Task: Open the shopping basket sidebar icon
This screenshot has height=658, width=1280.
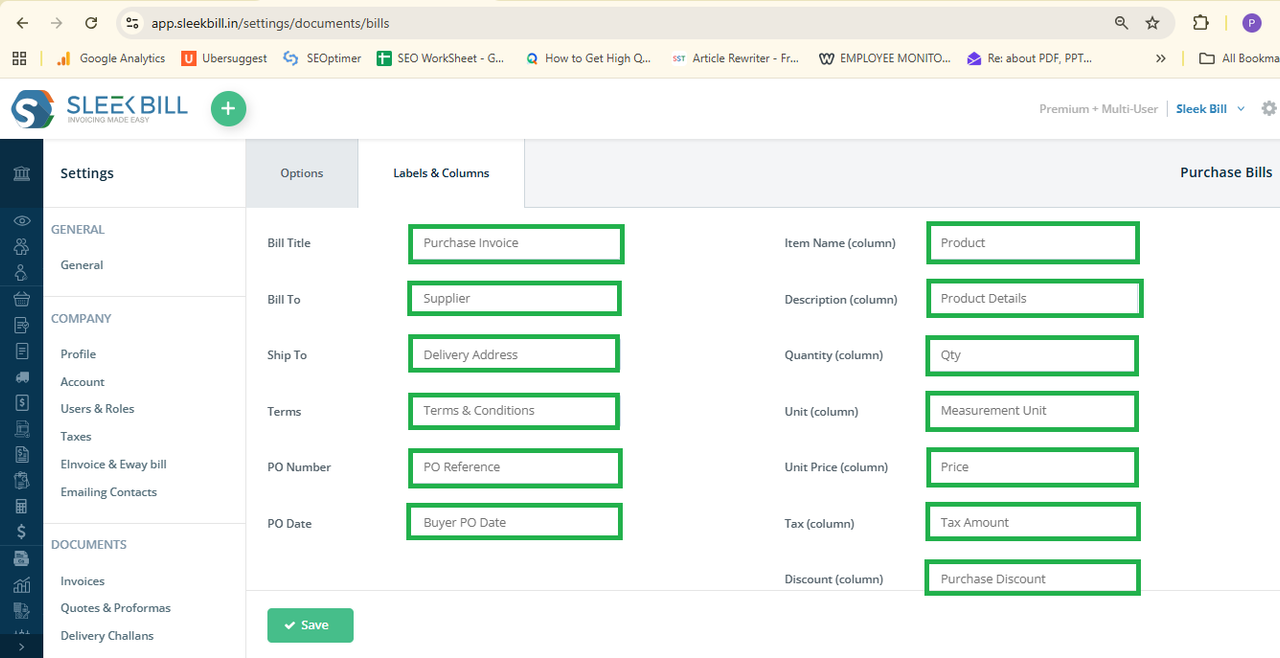Action: pyautogui.click(x=21, y=298)
